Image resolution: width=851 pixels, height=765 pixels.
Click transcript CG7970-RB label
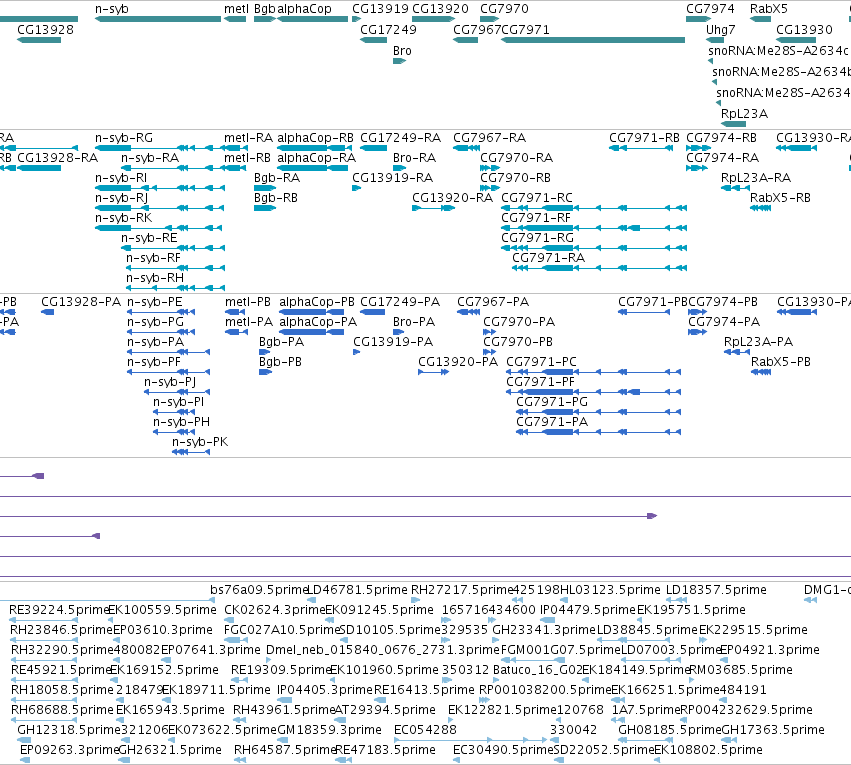516,178
